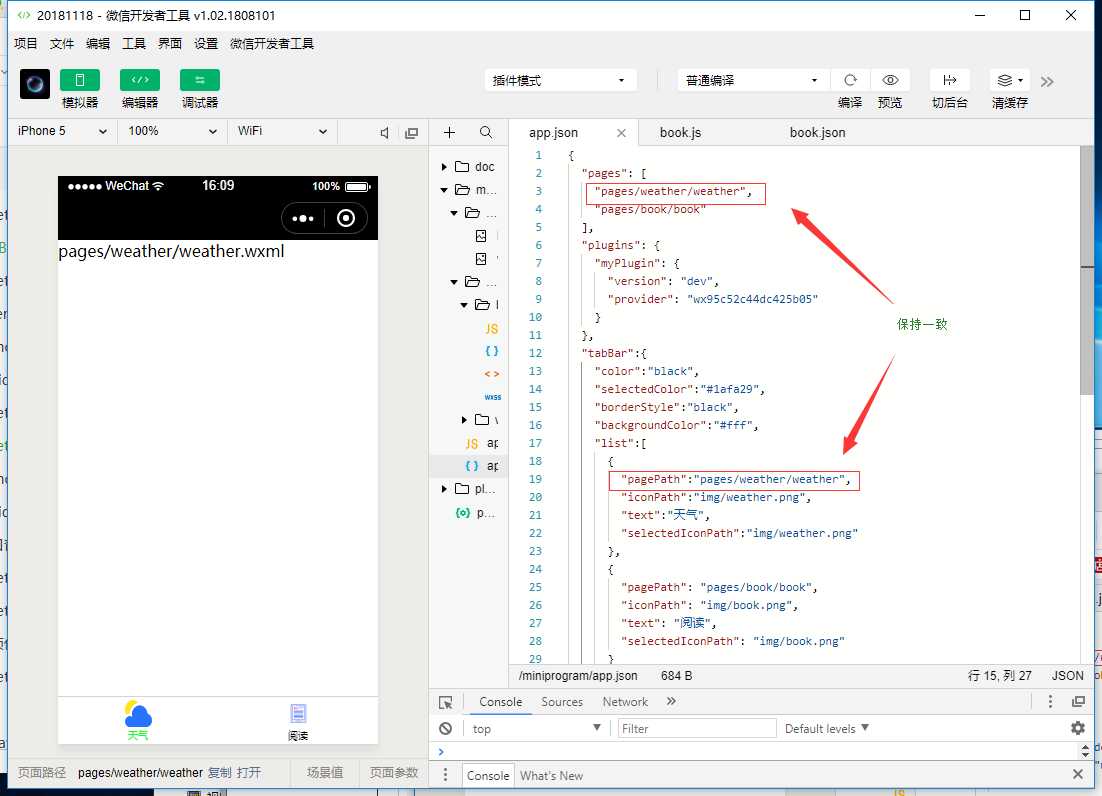Open the iPhone 5 device dropdown
This screenshot has height=796, width=1102.
[62, 131]
